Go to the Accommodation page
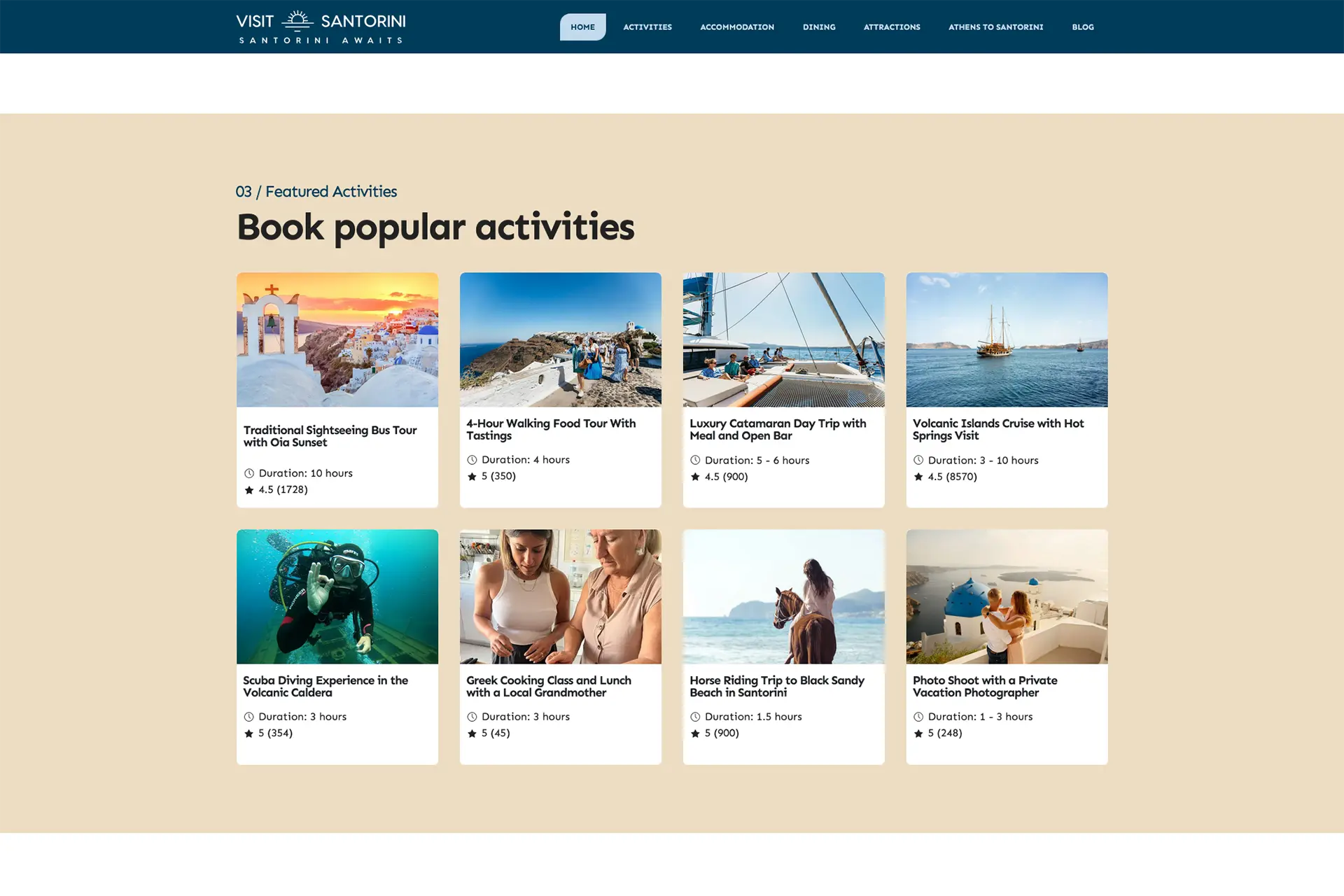 click(737, 27)
